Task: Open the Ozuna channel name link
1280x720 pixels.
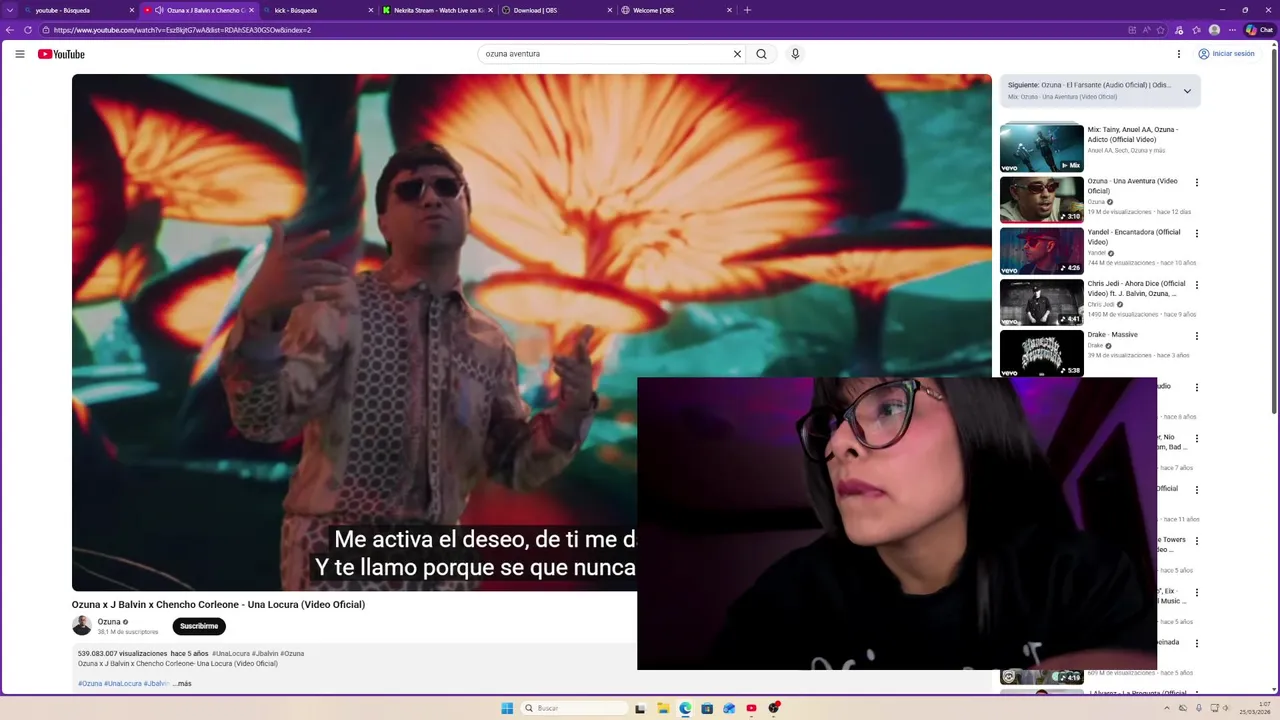Action: coord(109,622)
